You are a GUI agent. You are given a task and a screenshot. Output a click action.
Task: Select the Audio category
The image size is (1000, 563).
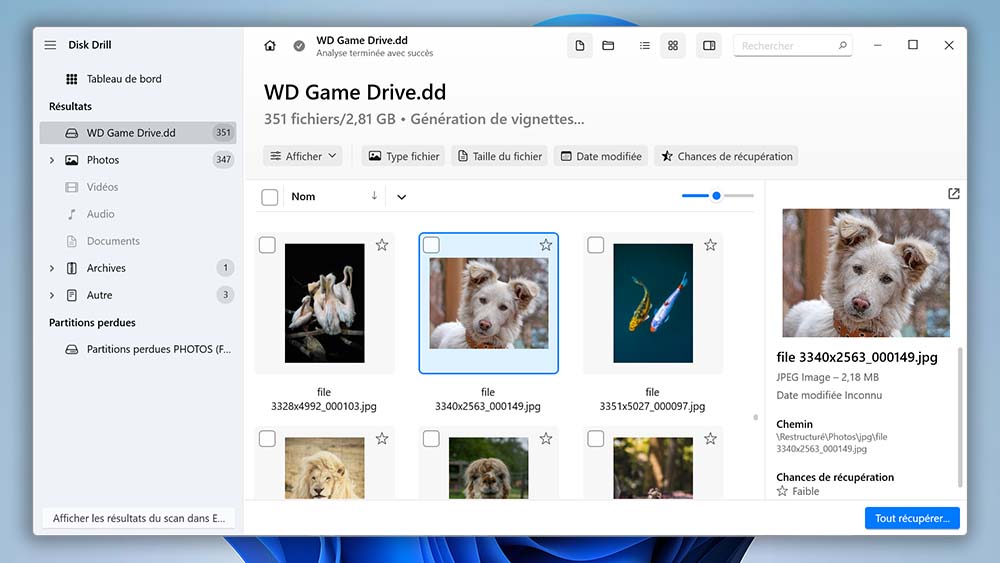tap(138, 214)
